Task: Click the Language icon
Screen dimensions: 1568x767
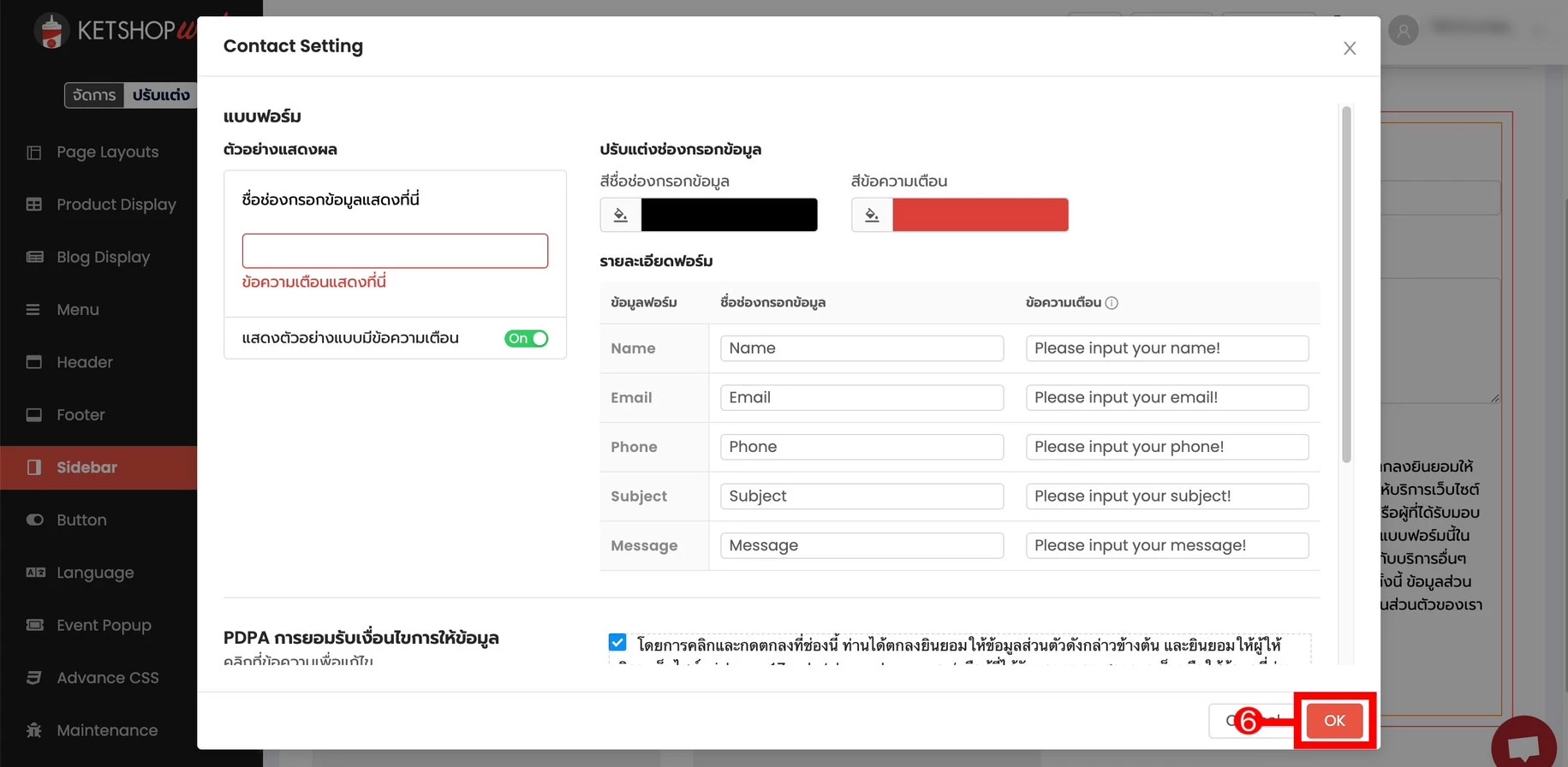Action: tap(35, 573)
